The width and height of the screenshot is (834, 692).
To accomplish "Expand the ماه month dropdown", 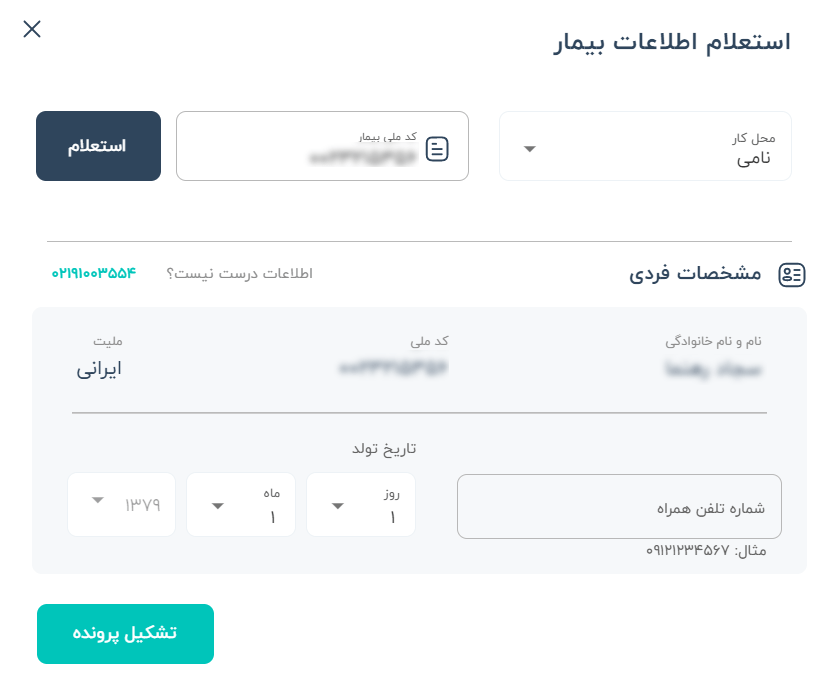I will pos(241,505).
